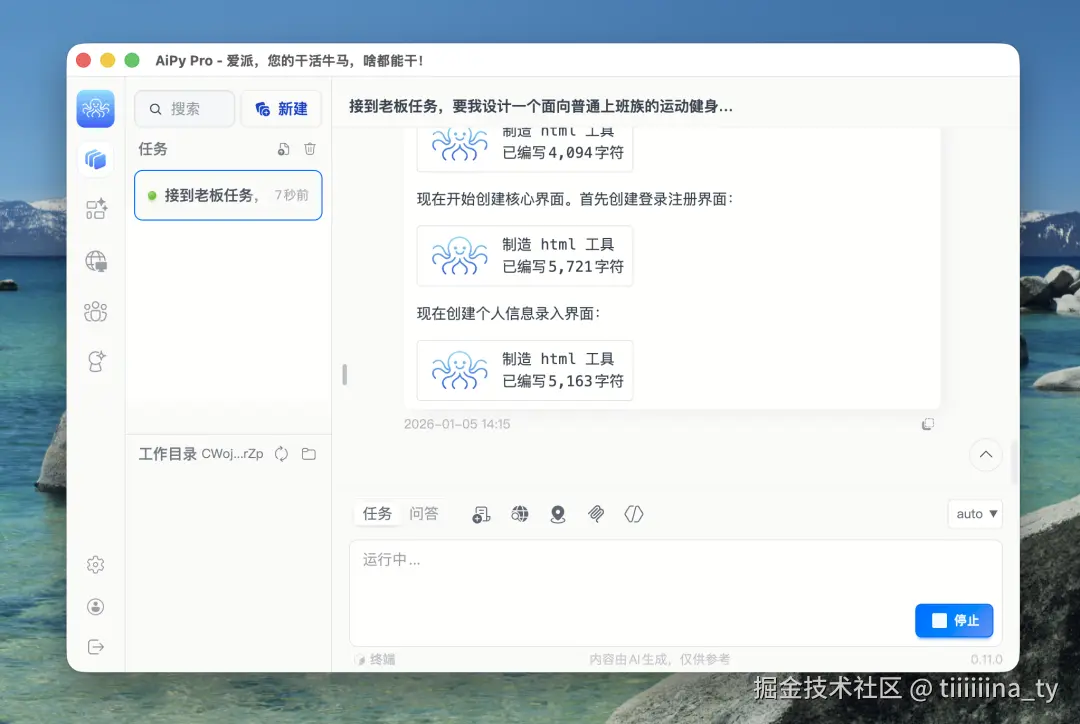The height and width of the screenshot is (724, 1080).
Task: Attach a file using the paperclip icon
Action: 596,514
